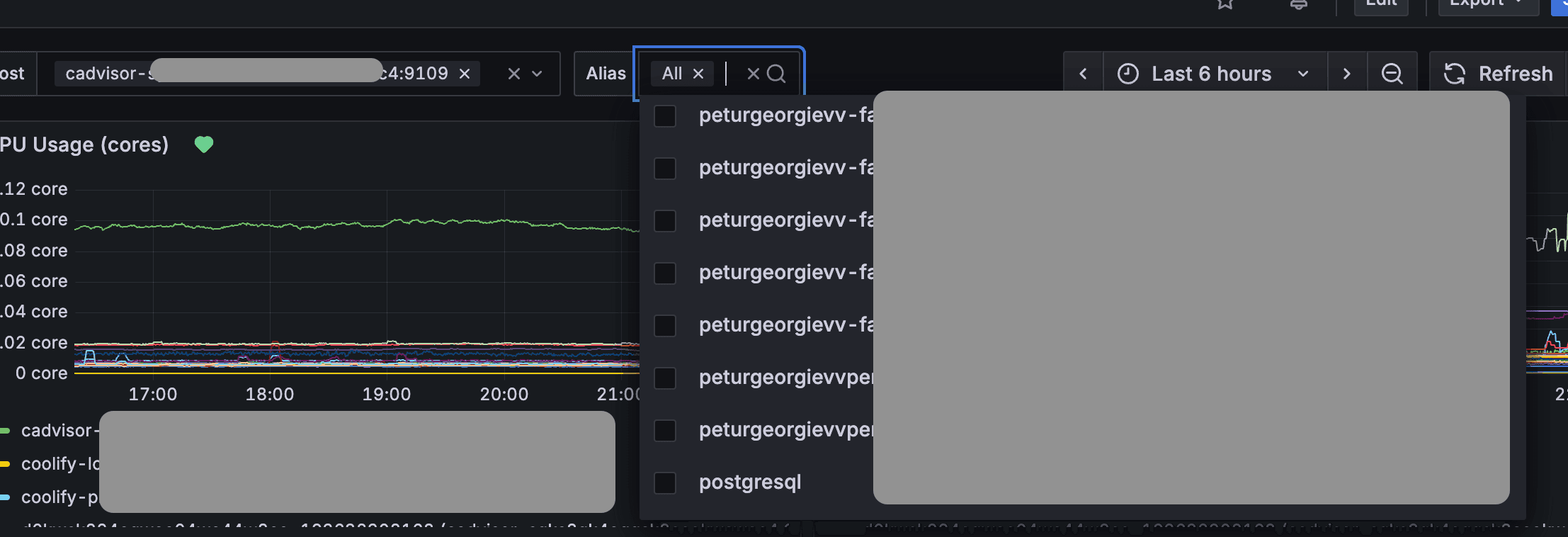Remove the cadvisor host chip

465,74
